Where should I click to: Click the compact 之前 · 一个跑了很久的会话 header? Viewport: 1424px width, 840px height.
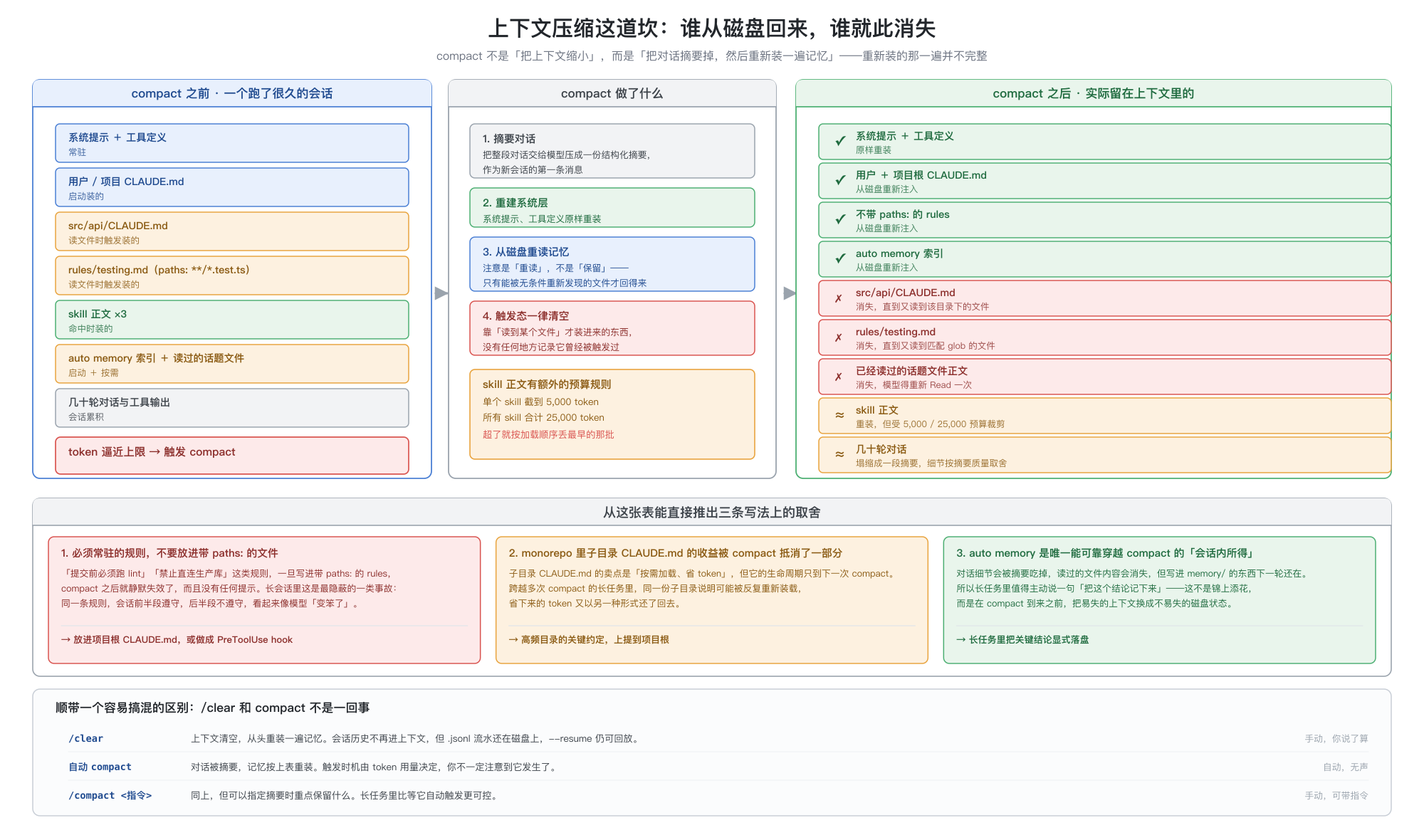pos(232,93)
